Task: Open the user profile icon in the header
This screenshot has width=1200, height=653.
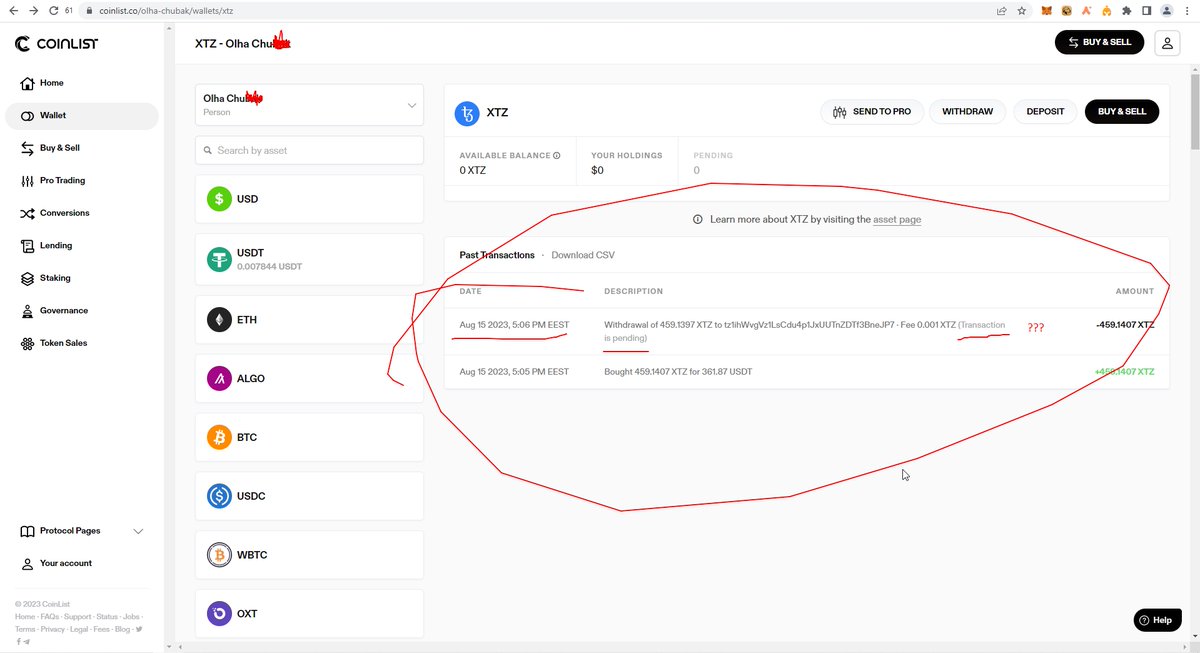Action: pyautogui.click(x=1167, y=42)
